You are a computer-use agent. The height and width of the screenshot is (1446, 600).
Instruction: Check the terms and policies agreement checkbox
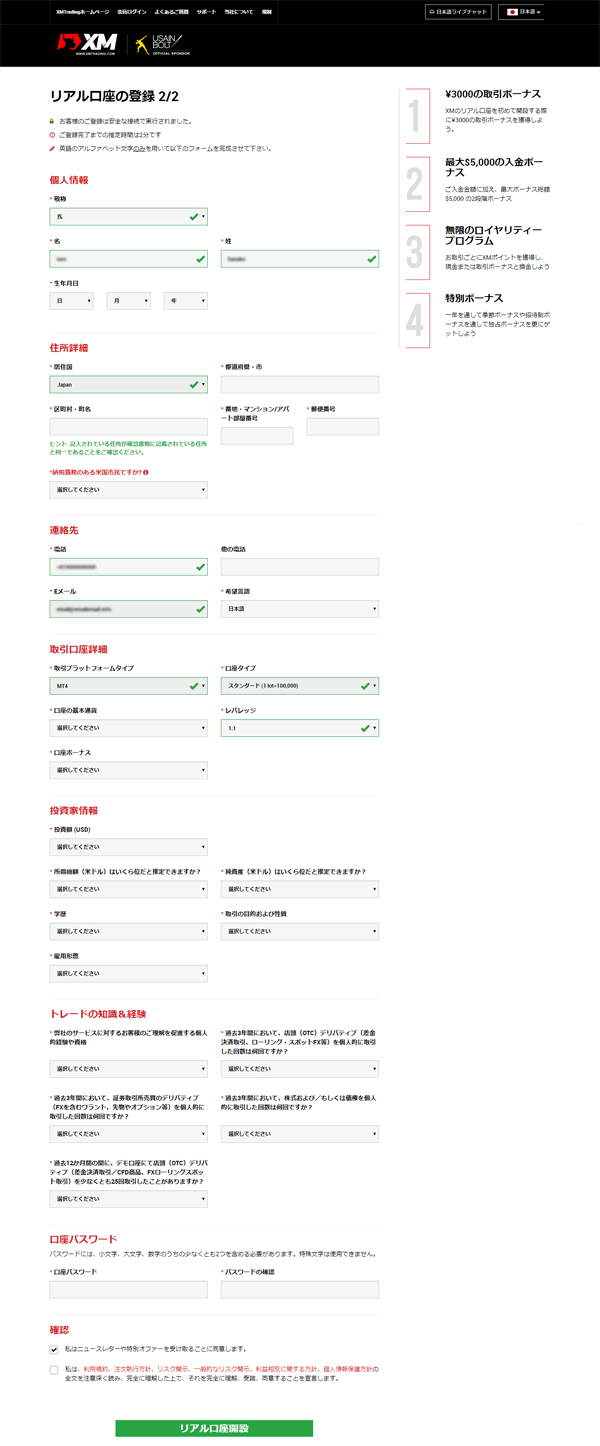pyautogui.click(x=54, y=1369)
